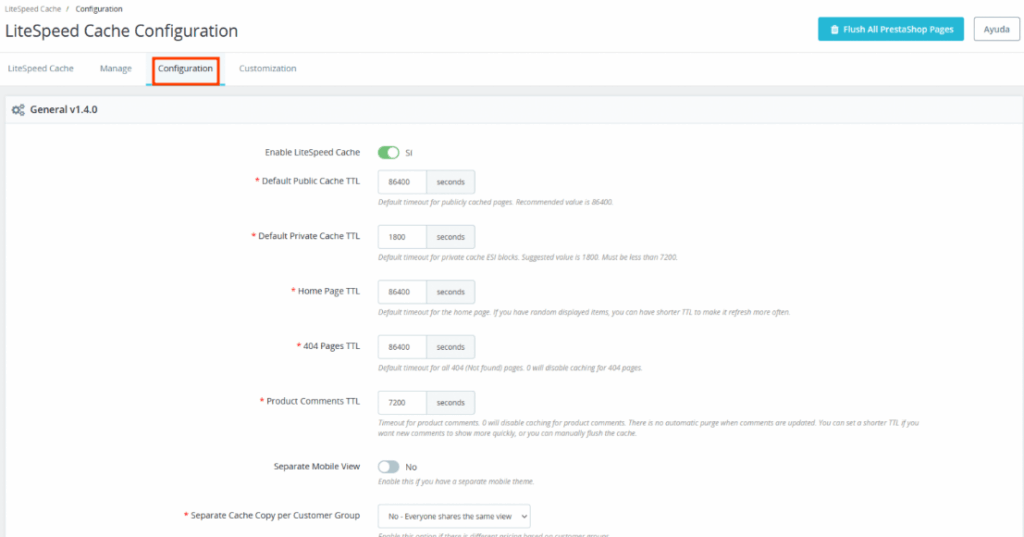Click seconds suffix of Default Public TTL
The height and width of the screenshot is (537, 1024).
[451, 182]
